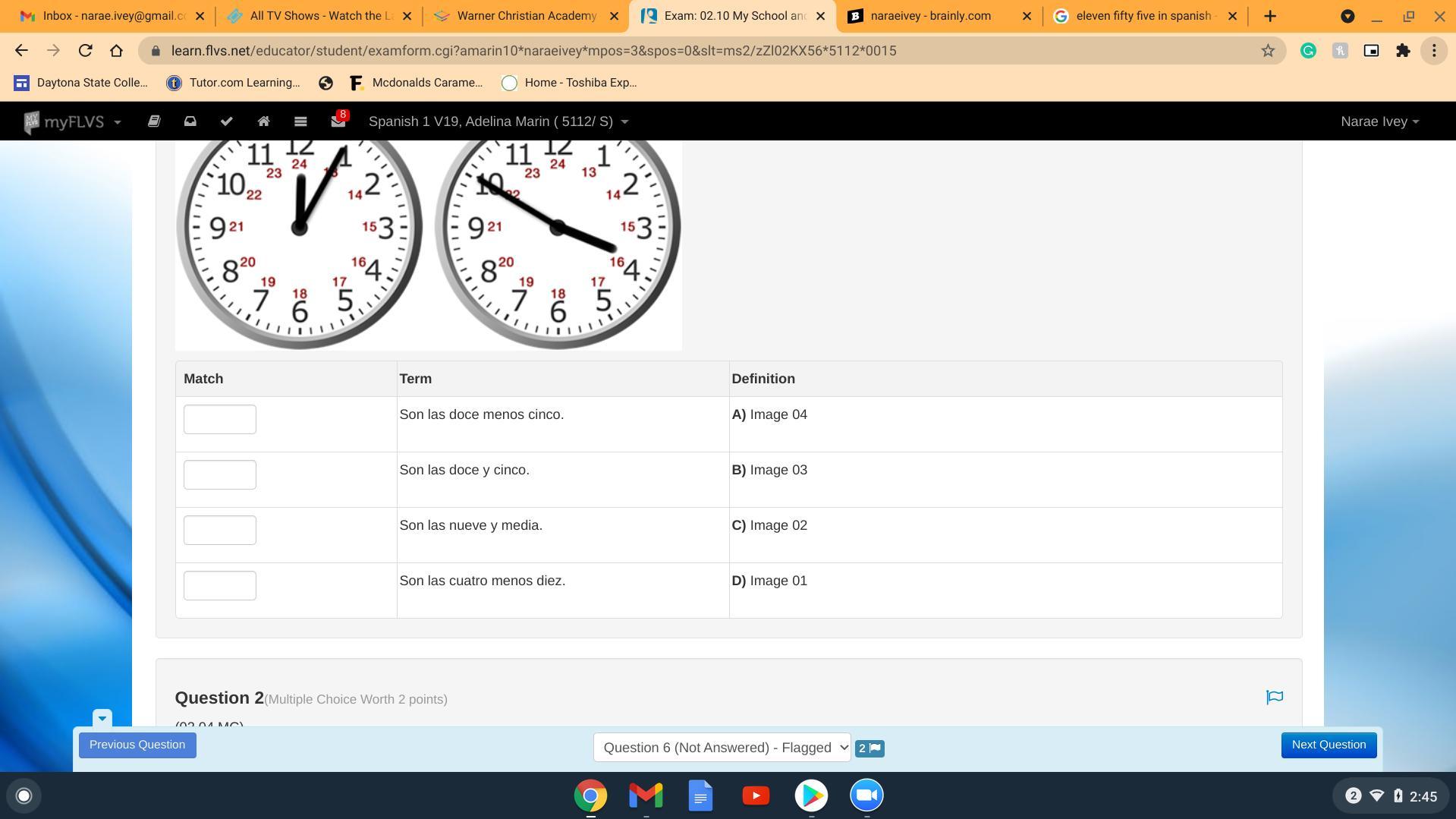Open the Tutor.com Learning bookmark

tap(234, 83)
